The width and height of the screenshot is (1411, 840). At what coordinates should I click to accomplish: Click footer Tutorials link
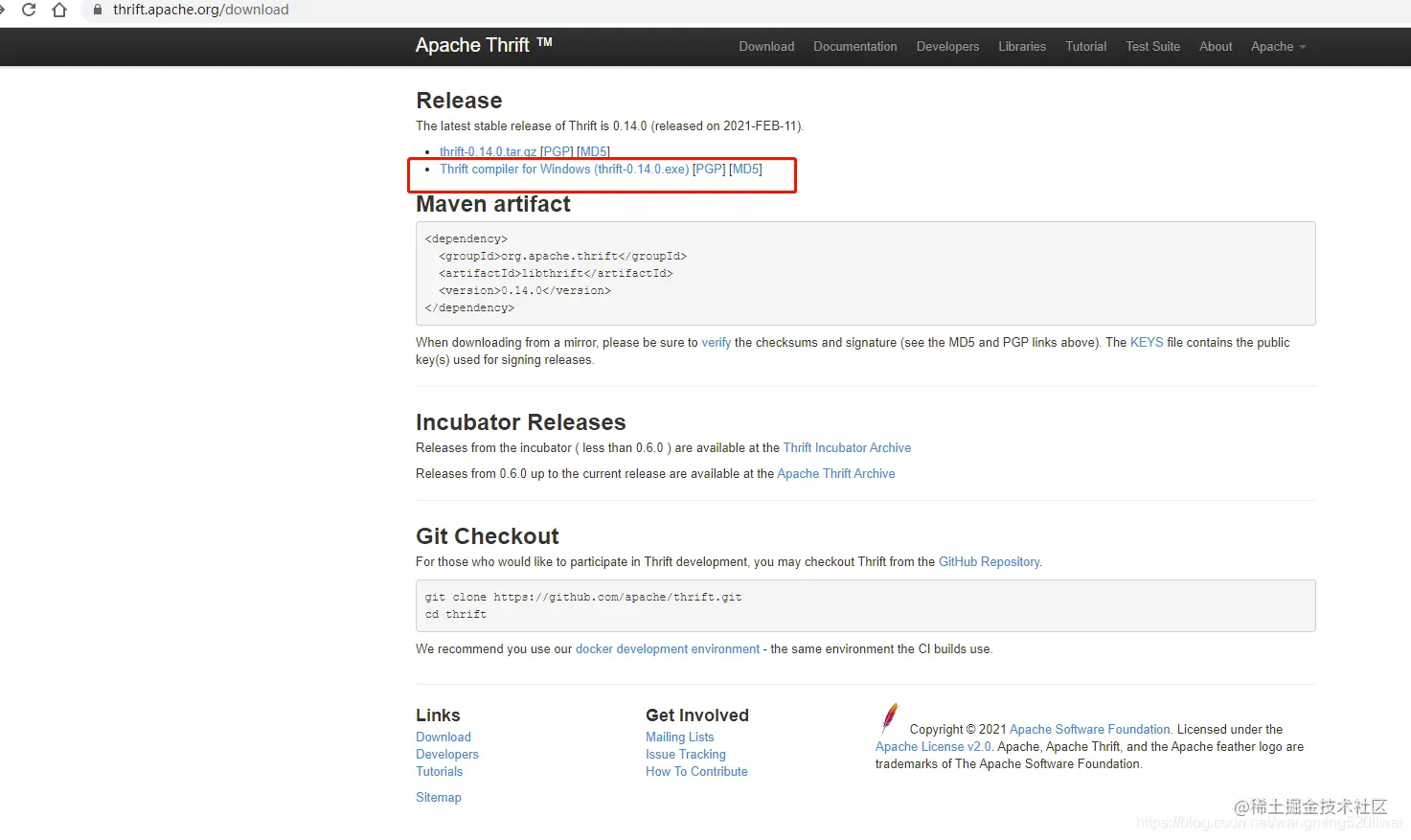(x=440, y=771)
